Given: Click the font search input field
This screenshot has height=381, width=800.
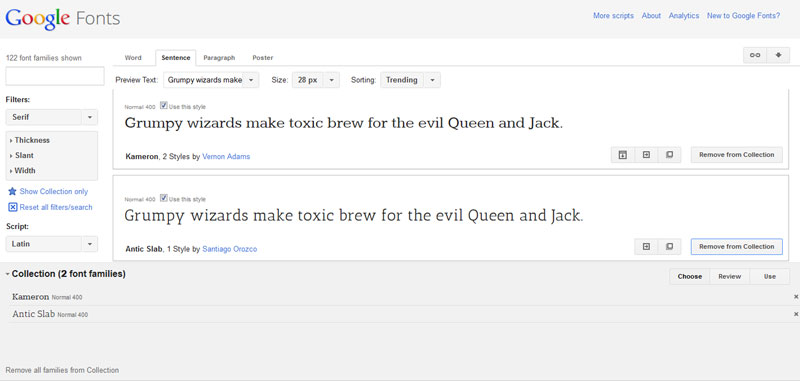Looking at the screenshot, I should coord(55,76).
